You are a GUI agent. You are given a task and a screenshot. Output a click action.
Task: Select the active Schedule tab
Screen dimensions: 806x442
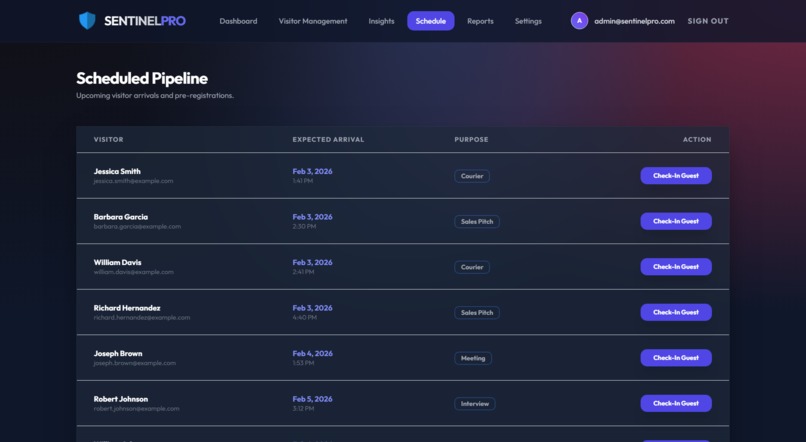point(431,21)
